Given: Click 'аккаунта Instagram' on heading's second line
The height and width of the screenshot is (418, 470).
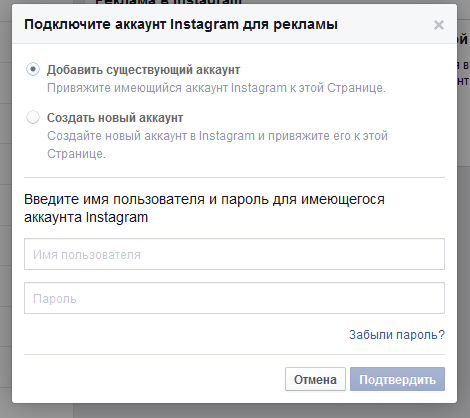Looking at the screenshot, I should 86,217.
